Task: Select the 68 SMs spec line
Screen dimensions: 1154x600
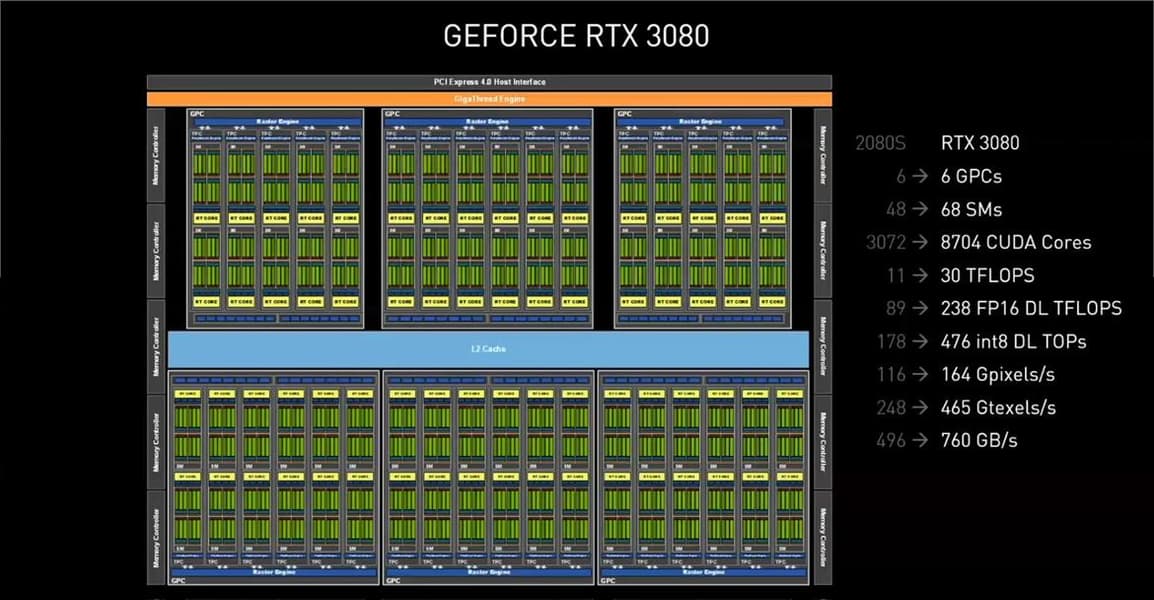Action: 971,209
